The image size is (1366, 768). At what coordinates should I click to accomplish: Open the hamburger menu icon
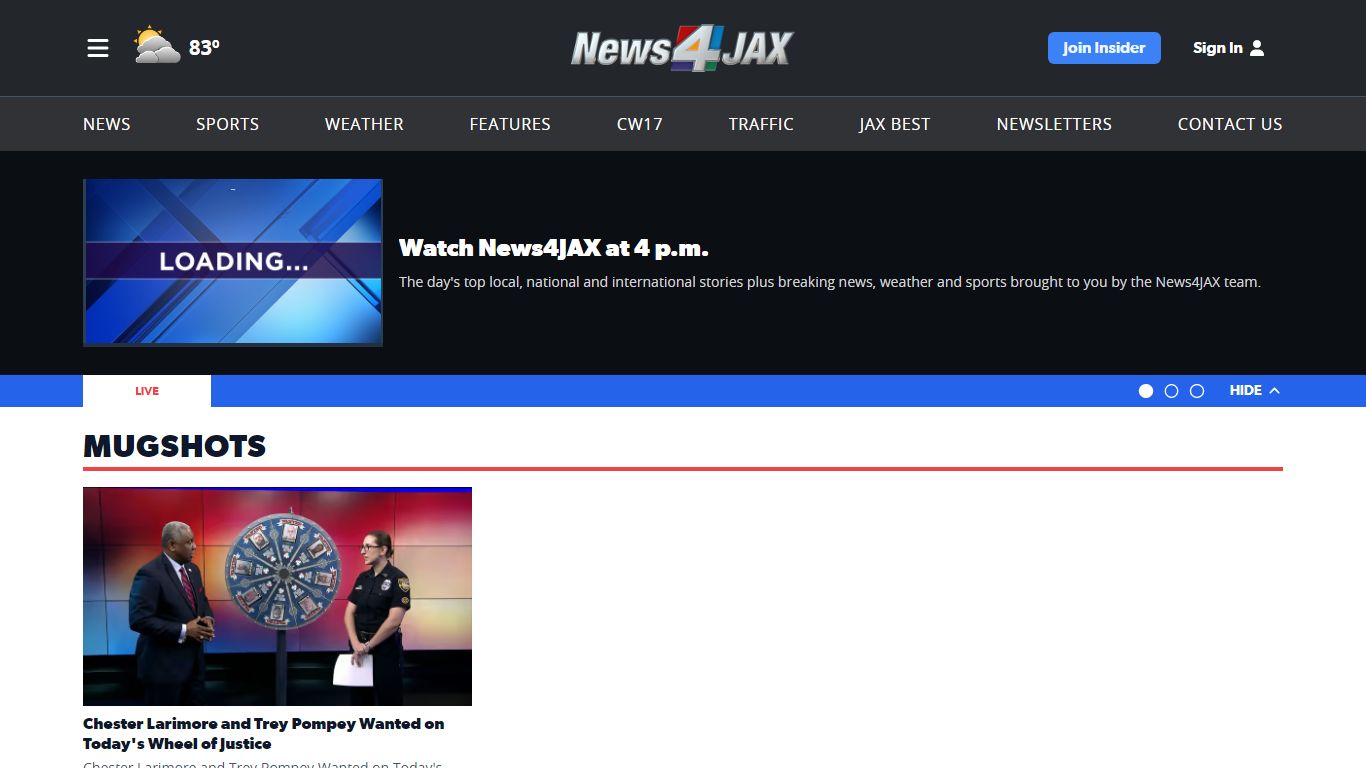point(97,48)
